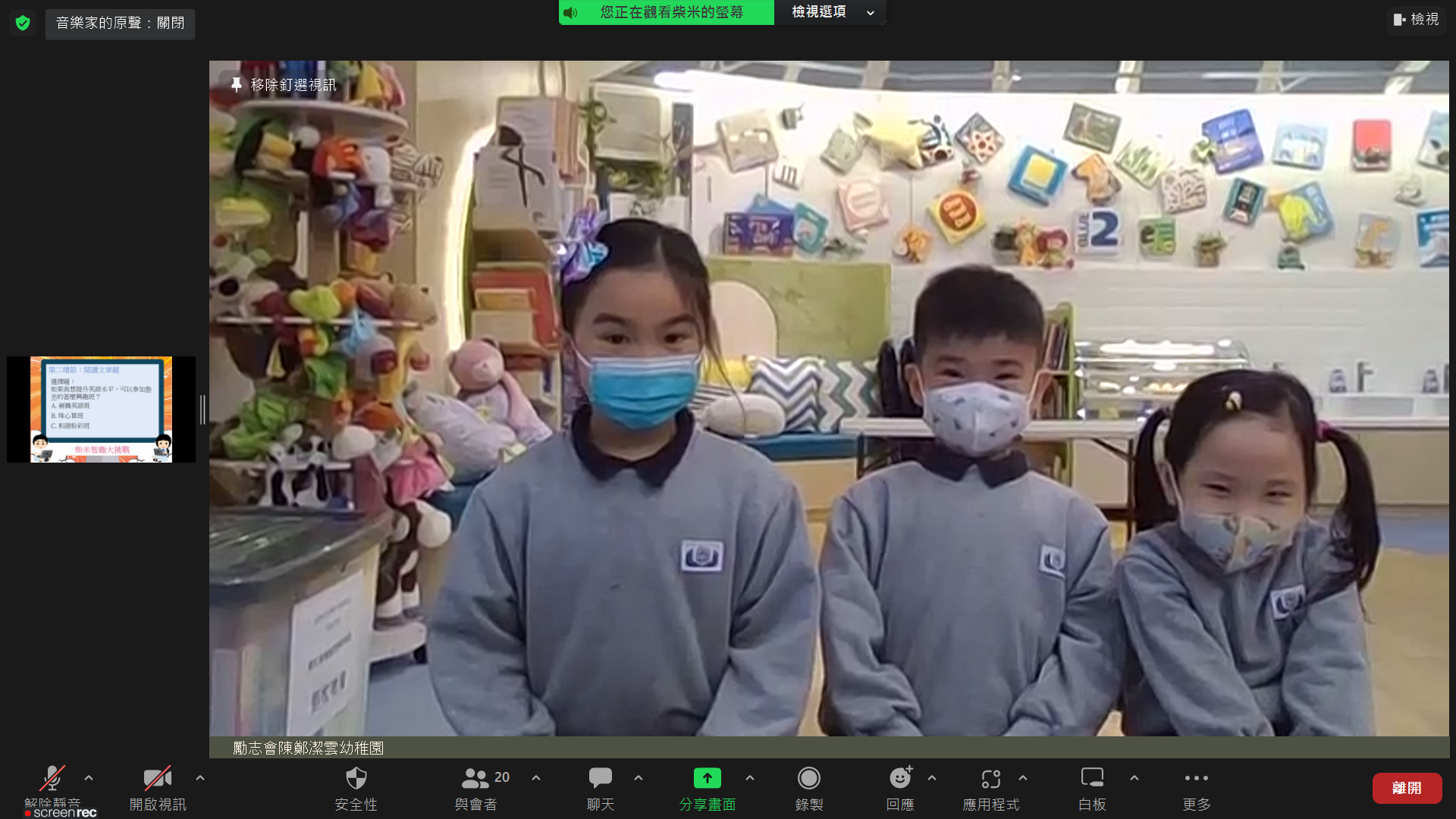Unmute the microphone

click(x=52, y=779)
